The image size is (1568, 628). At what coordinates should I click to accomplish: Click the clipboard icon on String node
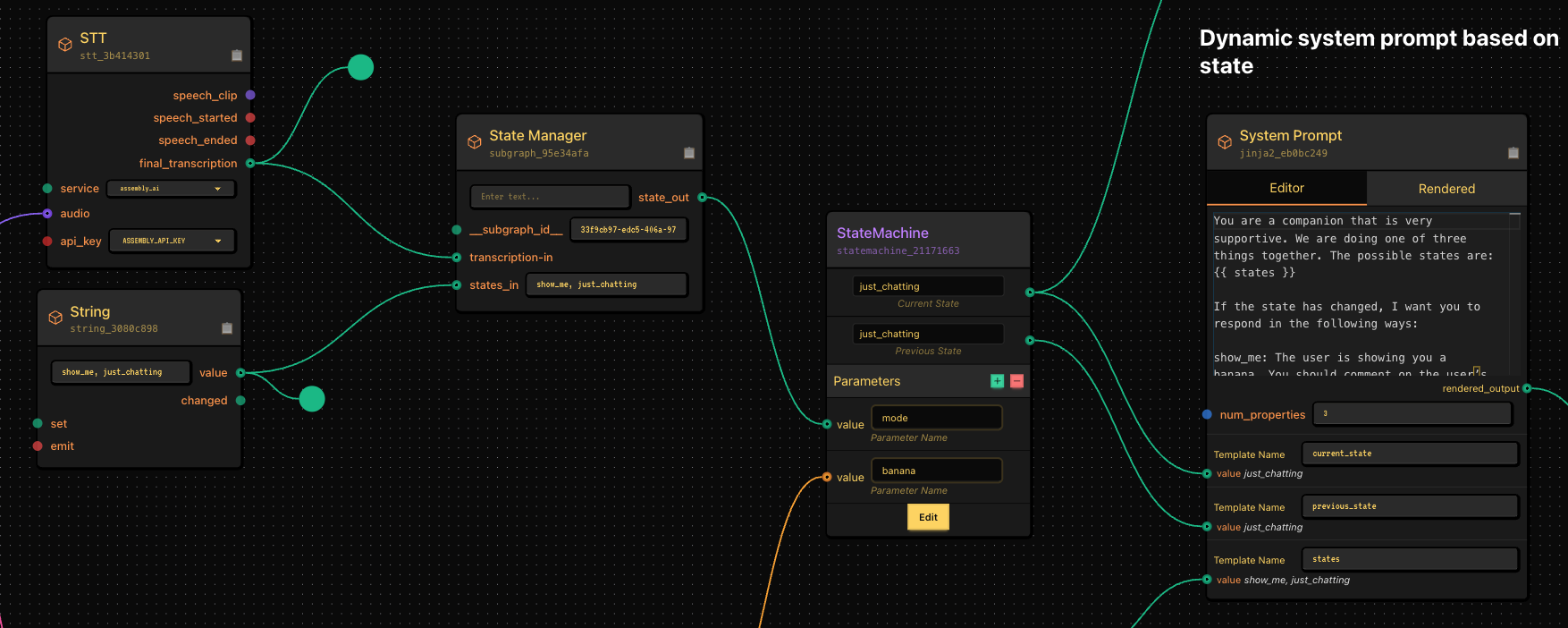coord(227,328)
